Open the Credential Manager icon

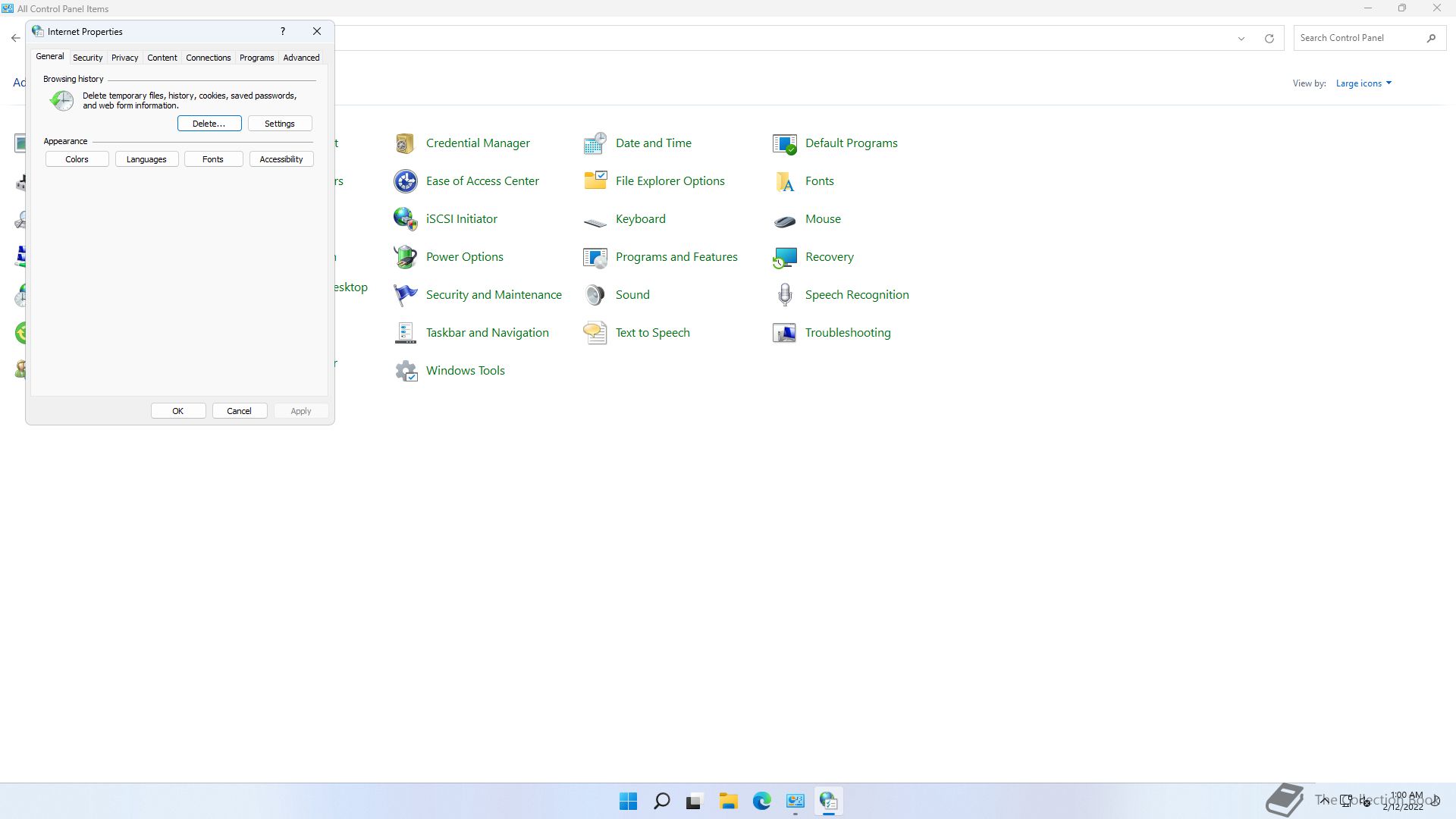pos(405,143)
